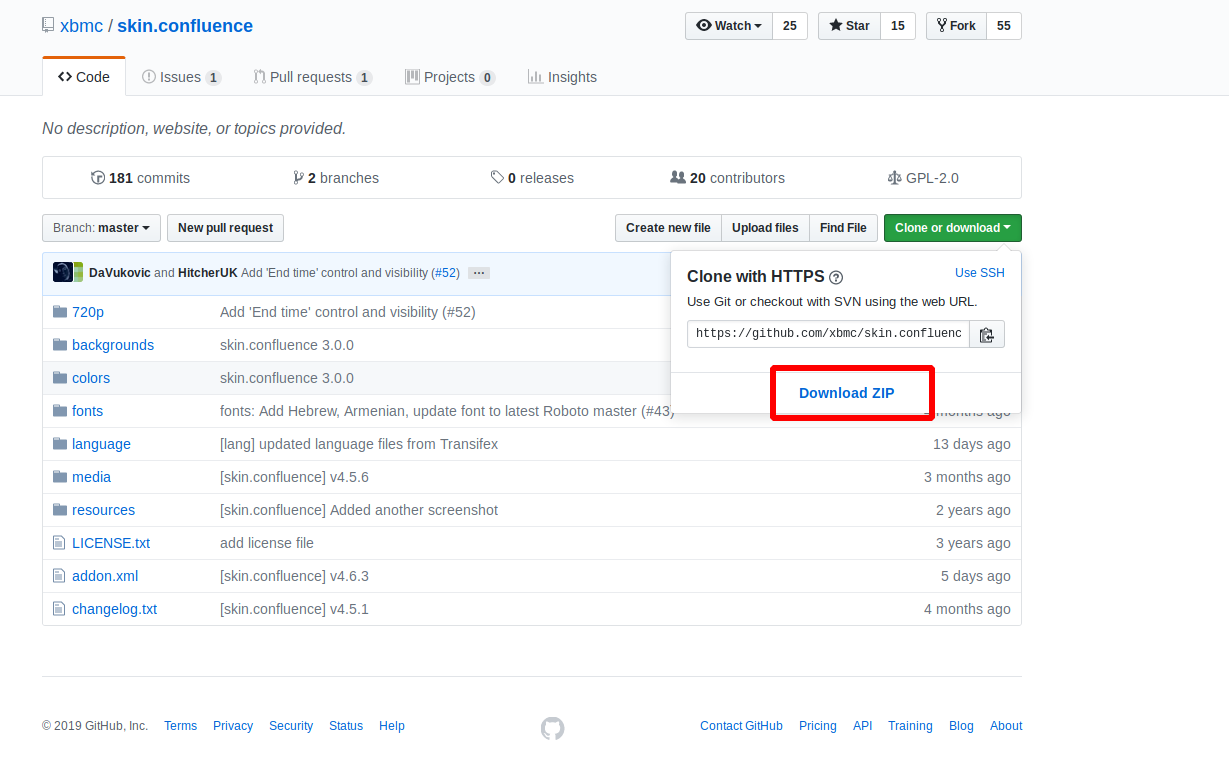Click Create new file
This screenshot has width=1229, height=767.
(x=668, y=228)
